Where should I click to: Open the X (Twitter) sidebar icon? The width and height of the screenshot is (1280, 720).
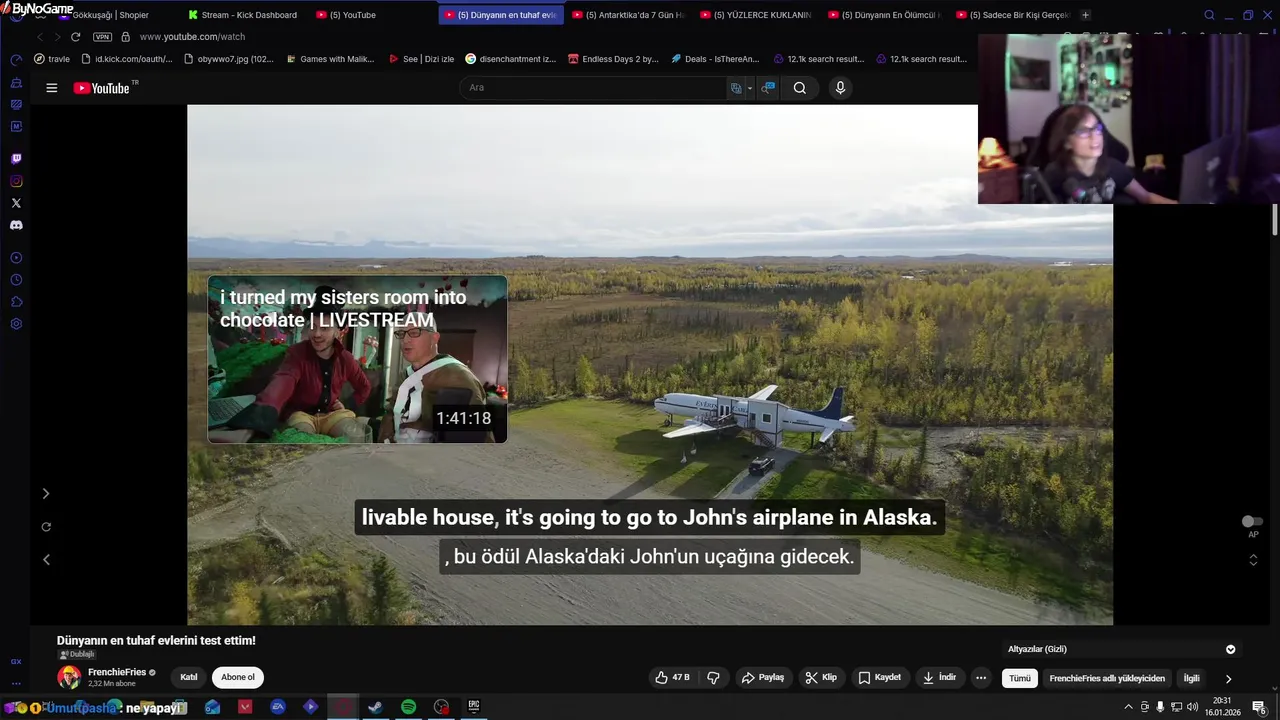(16, 203)
